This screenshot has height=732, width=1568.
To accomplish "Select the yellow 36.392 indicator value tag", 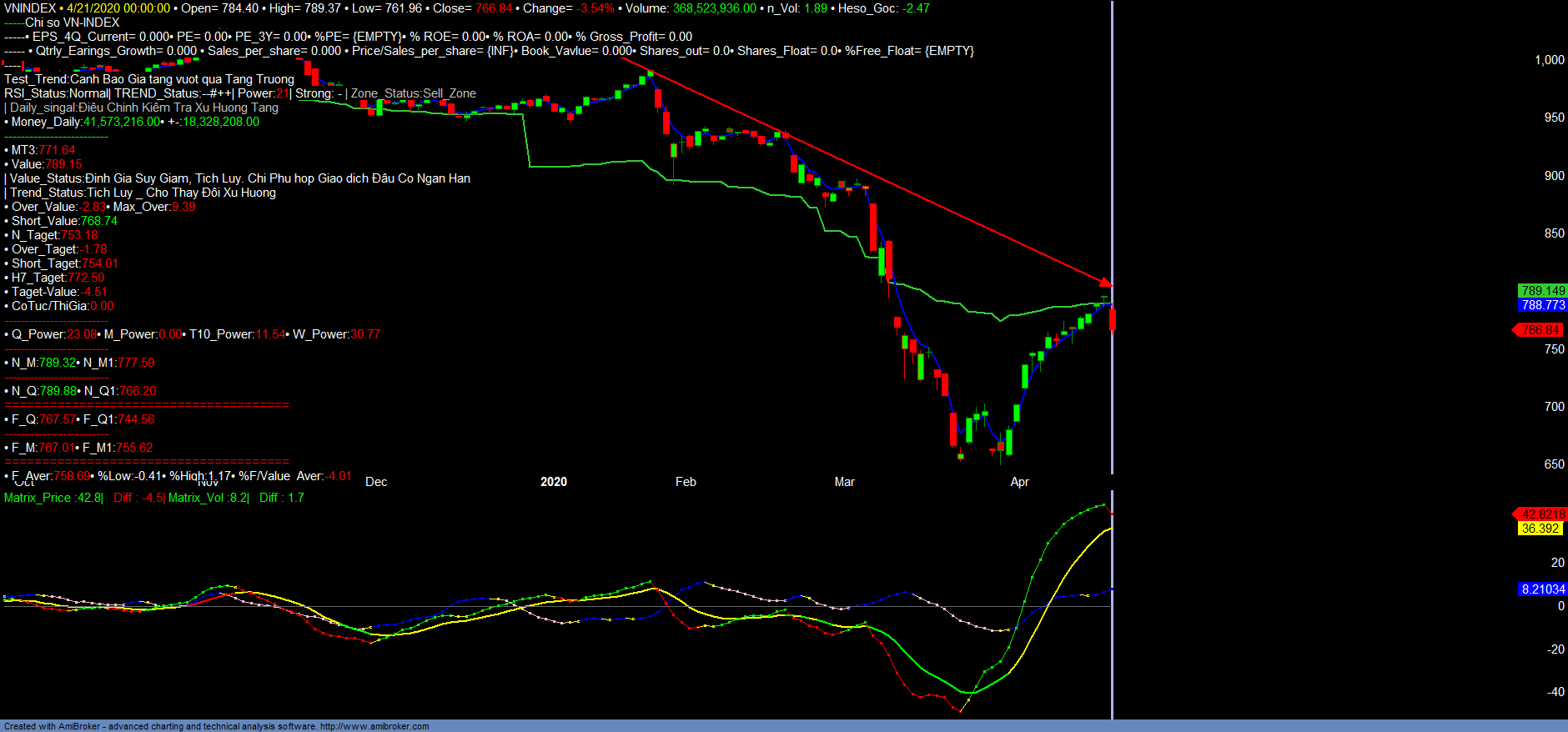I will (x=1540, y=529).
